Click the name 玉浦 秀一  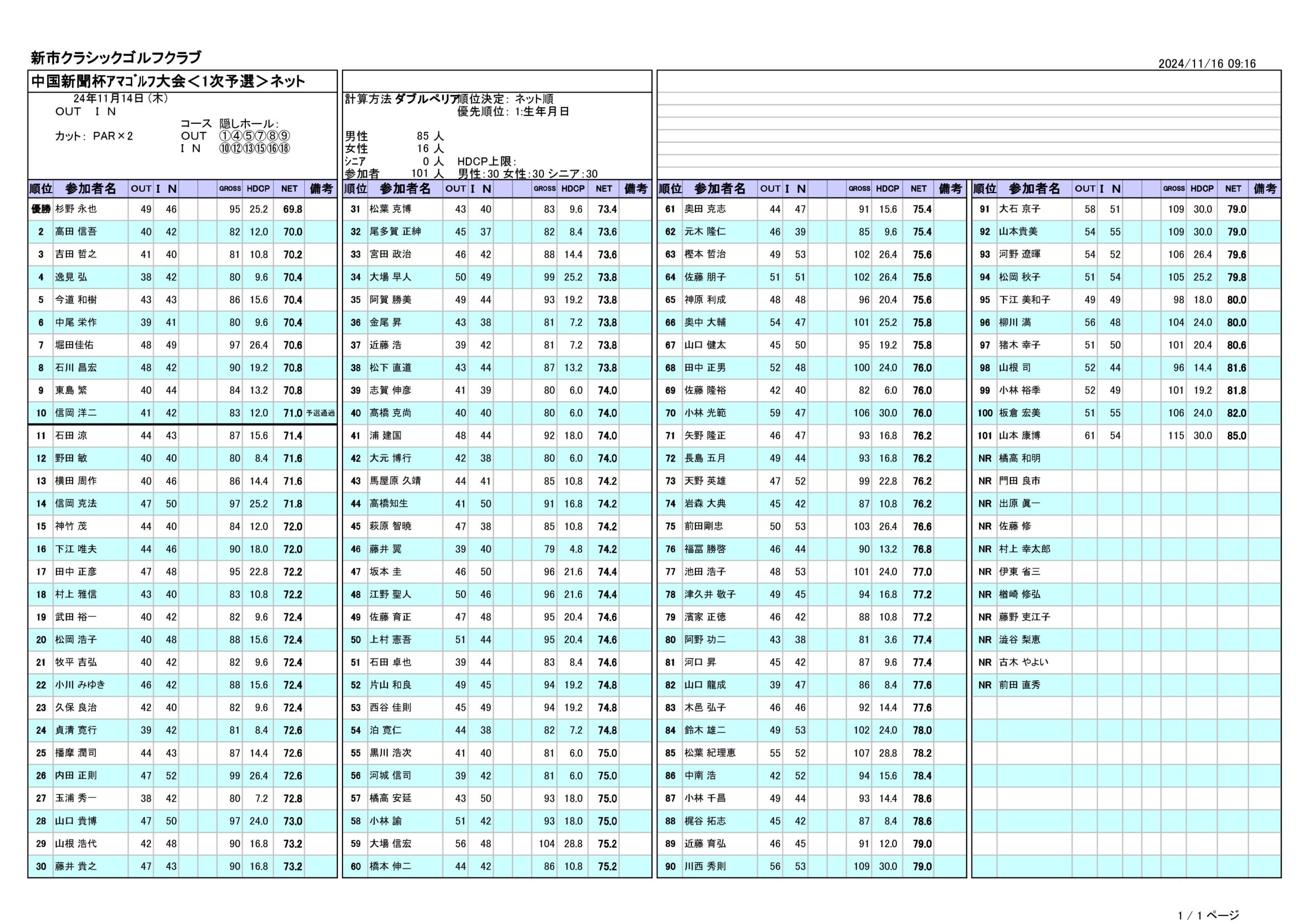click(x=76, y=798)
